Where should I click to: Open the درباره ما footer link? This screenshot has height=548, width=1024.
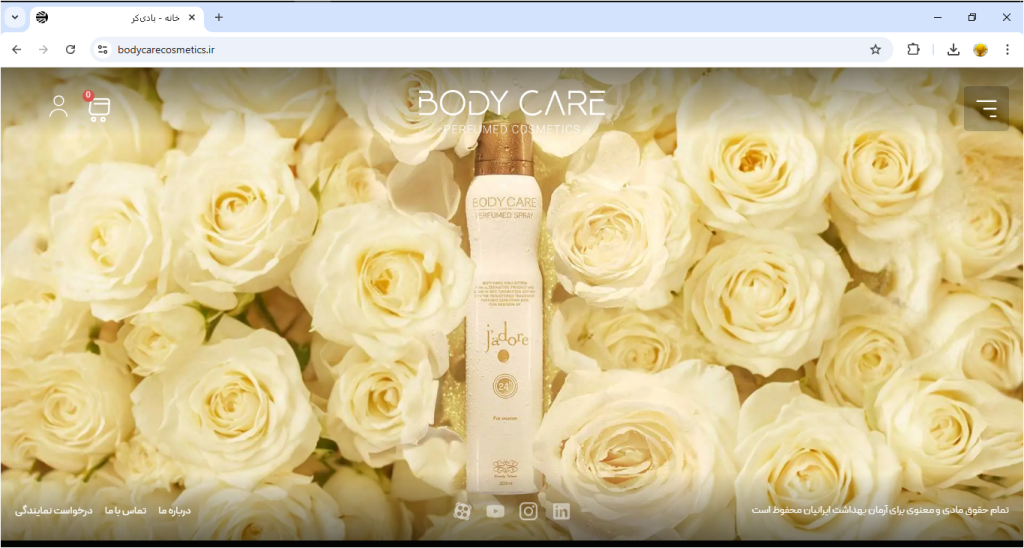click(174, 511)
